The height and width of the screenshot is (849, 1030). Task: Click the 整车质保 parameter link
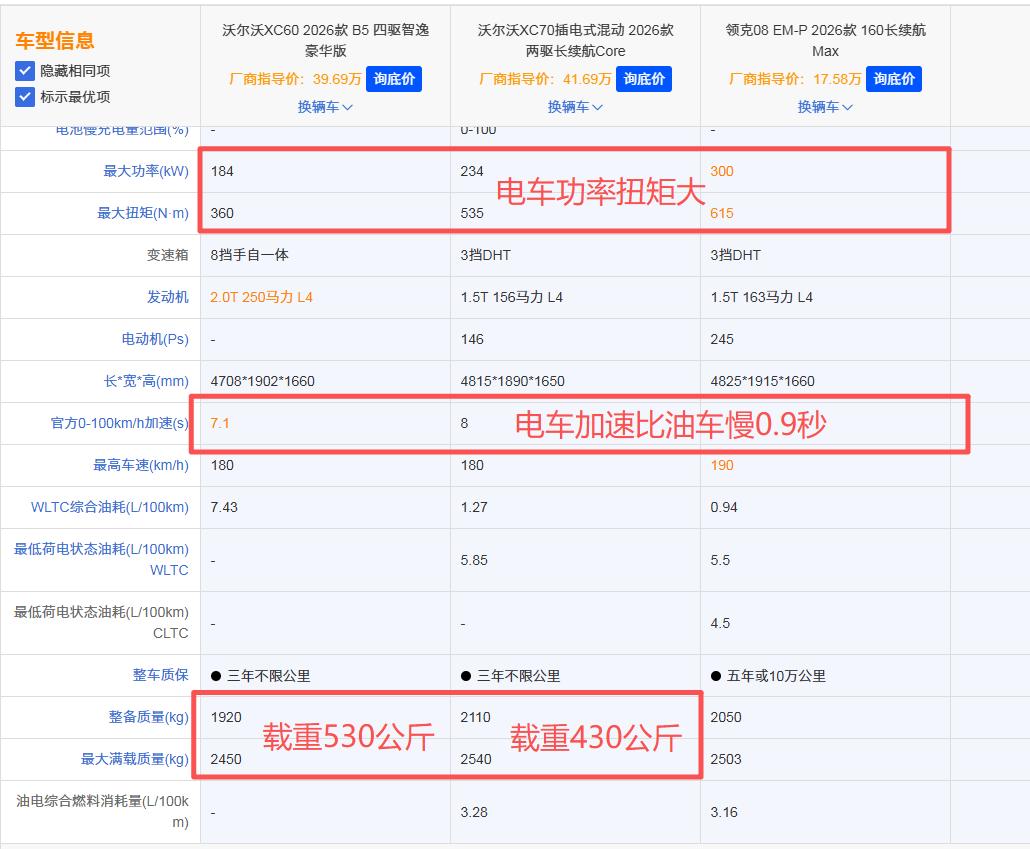[x=160, y=675]
